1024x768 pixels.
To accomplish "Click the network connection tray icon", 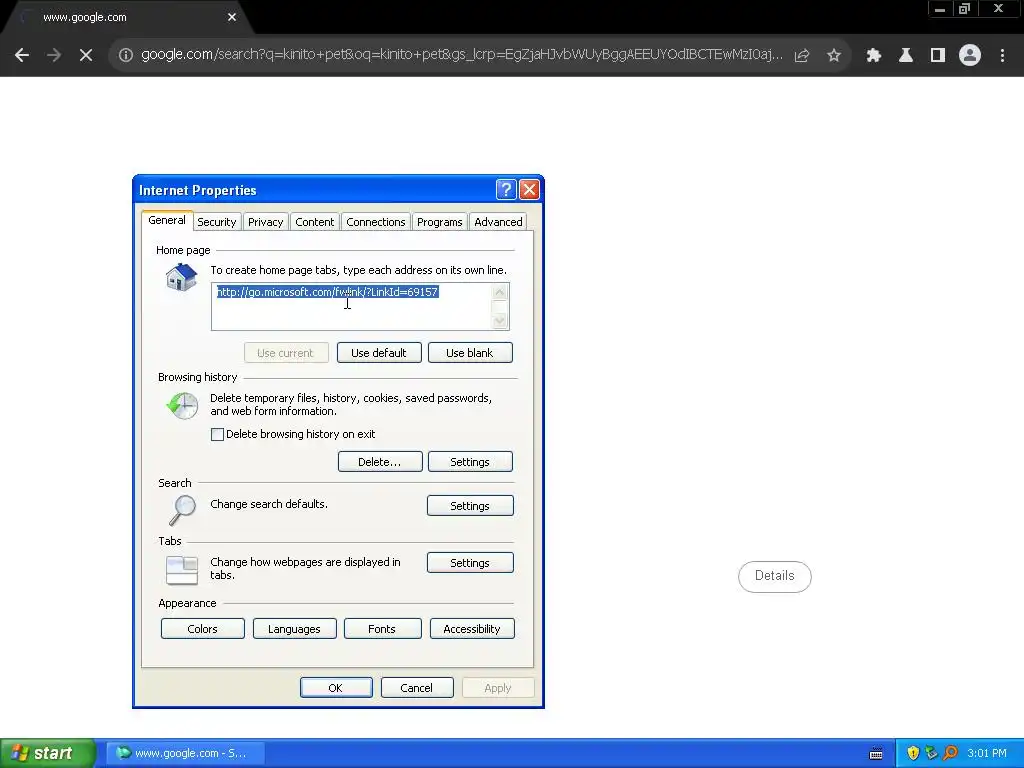I will pyautogui.click(x=931, y=753).
